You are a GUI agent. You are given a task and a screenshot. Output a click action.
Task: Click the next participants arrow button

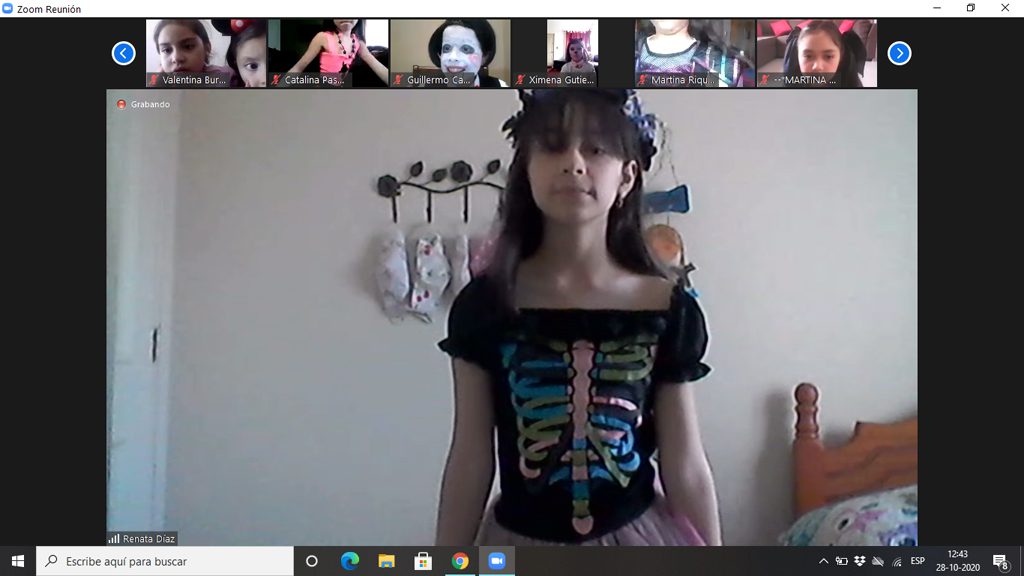pos(899,53)
